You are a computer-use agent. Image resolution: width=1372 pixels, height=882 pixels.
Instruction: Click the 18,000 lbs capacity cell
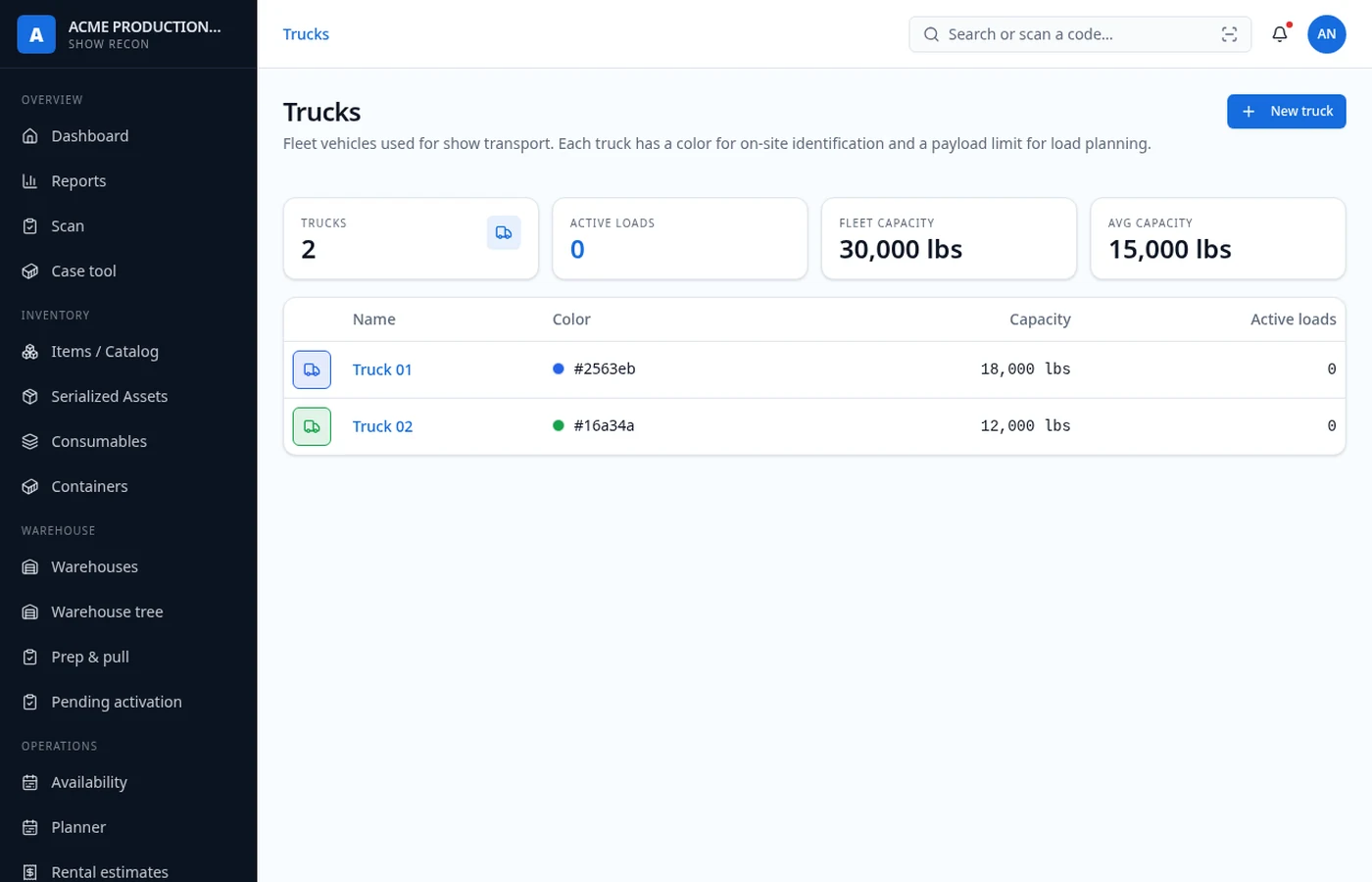(x=1025, y=369)
